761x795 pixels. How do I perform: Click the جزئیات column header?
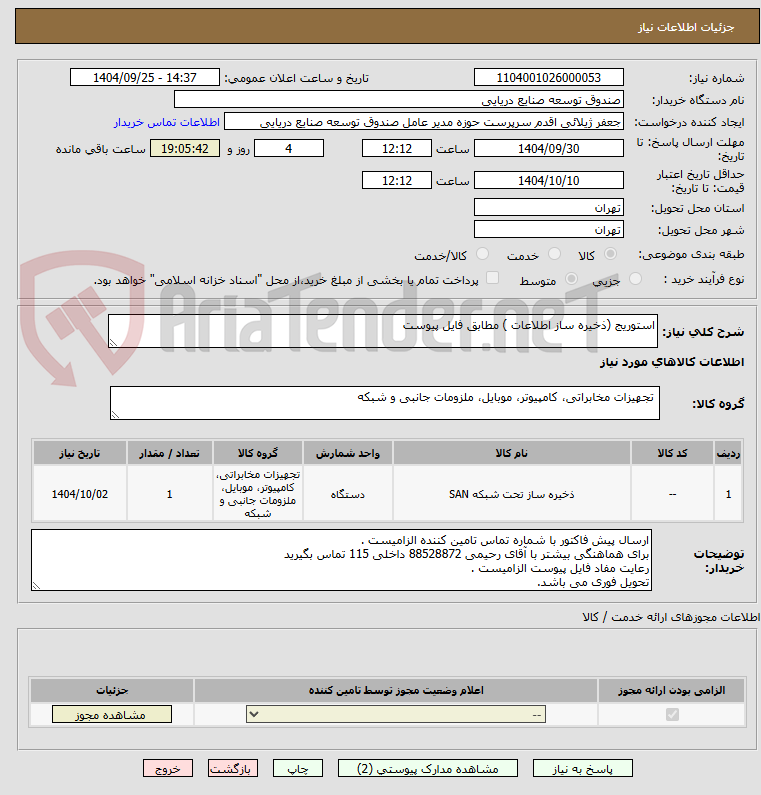[x=112, y=691]
